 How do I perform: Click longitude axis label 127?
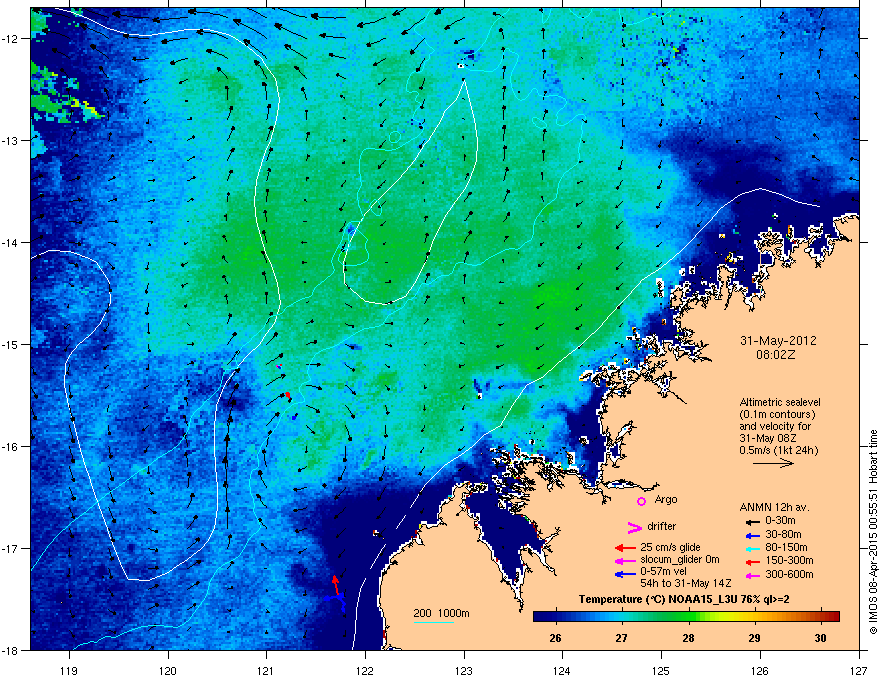click(859, 670)
